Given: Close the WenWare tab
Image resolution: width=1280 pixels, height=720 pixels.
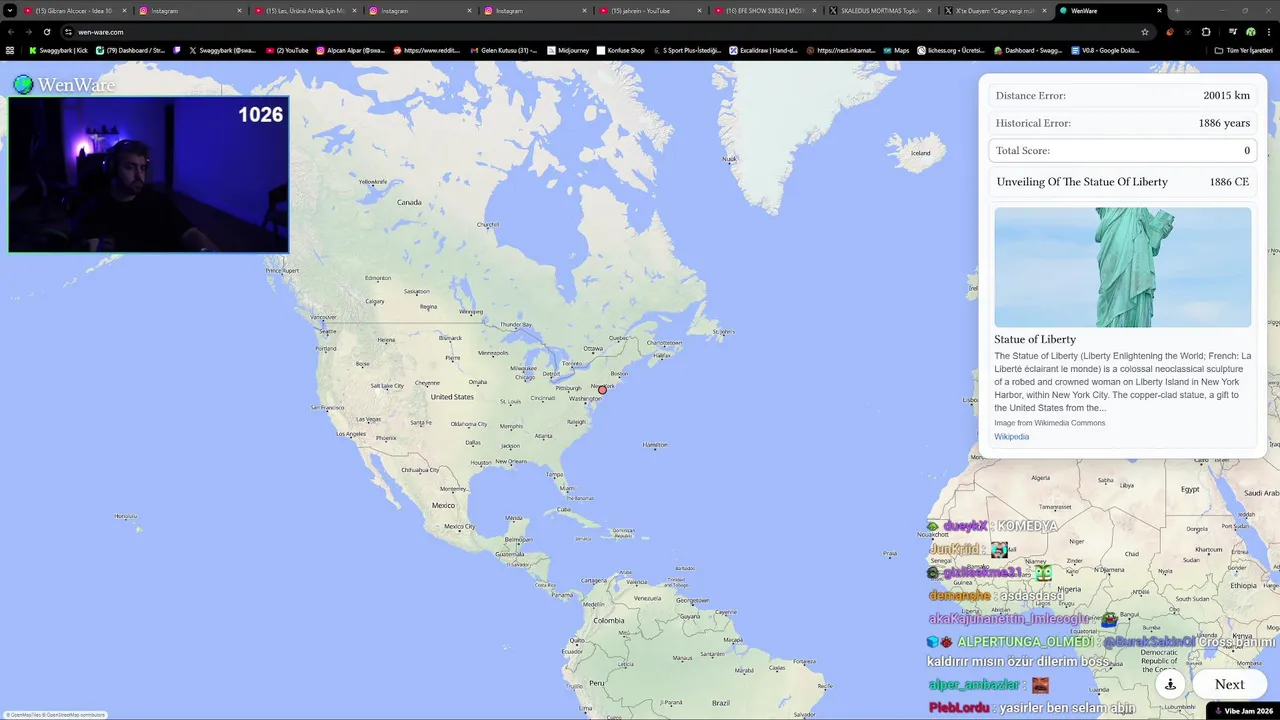Looking at the screenshot, I should click(x=1159, y=11).
